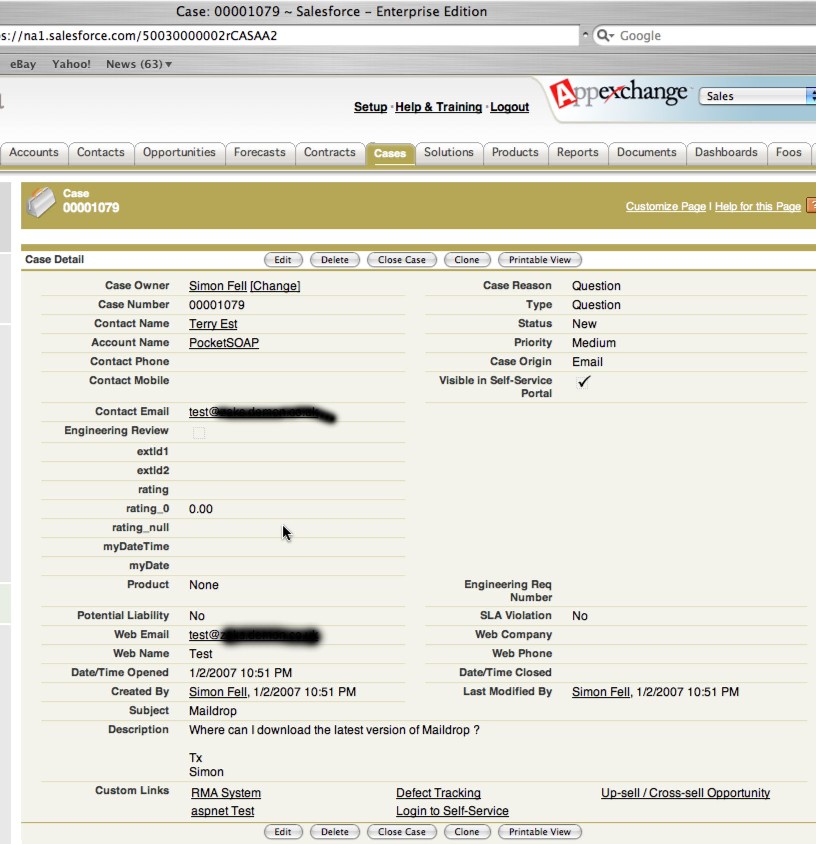Click Date/Time Opened value 1/2/2007 10:51 PM
The height and width of the screenshot is (844, 816).
pyautogui.click(x=241, y=673)
